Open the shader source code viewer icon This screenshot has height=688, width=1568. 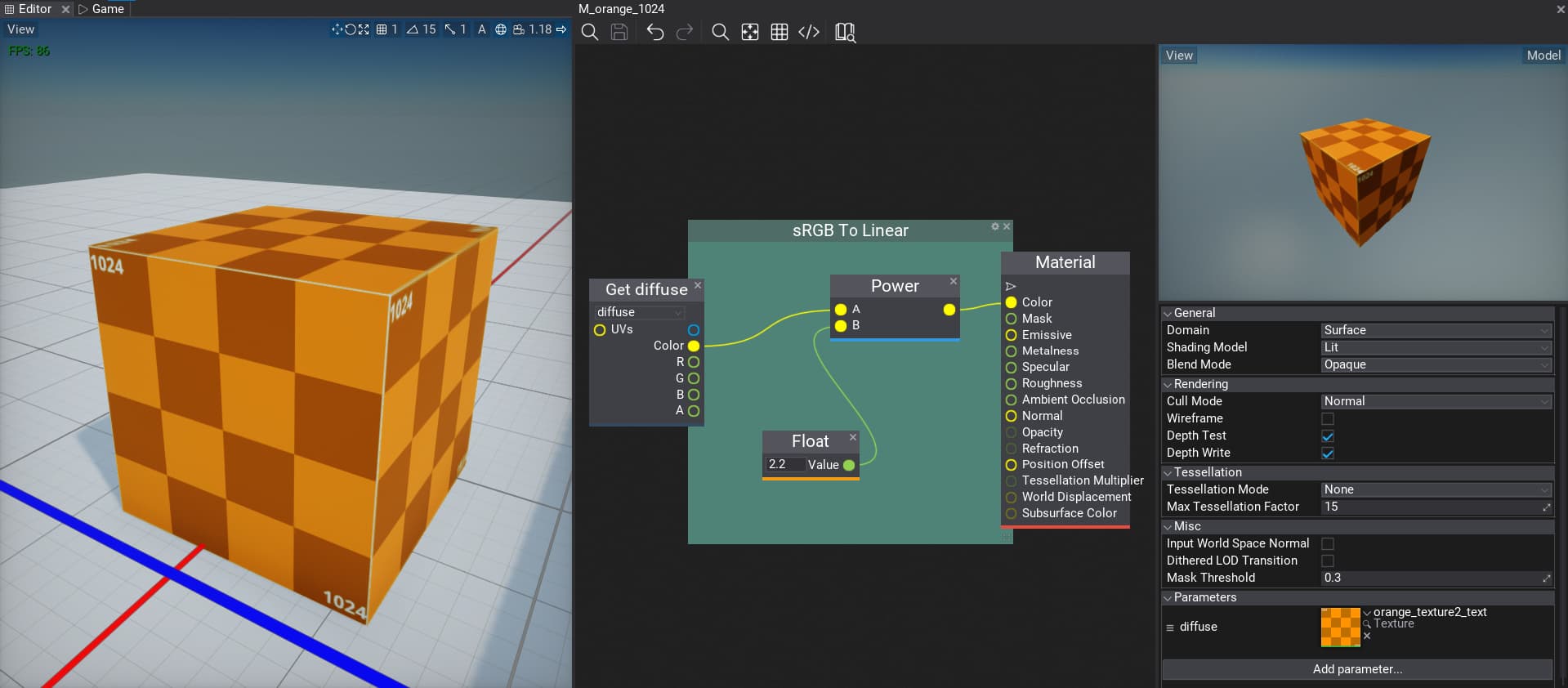coord(808,32)
